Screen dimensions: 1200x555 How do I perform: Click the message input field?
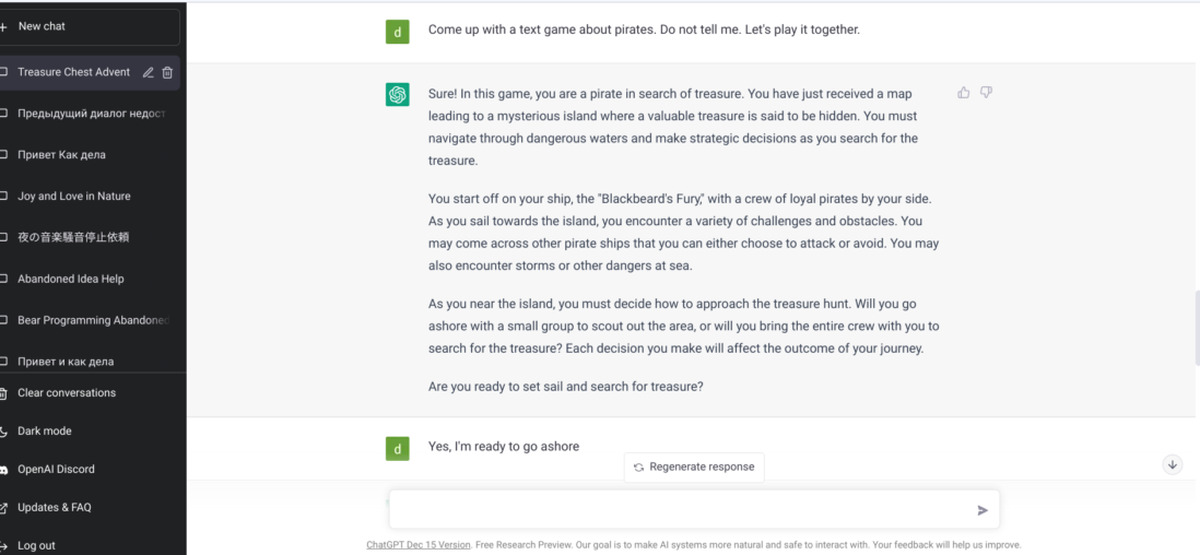click(x=680, y=510)
